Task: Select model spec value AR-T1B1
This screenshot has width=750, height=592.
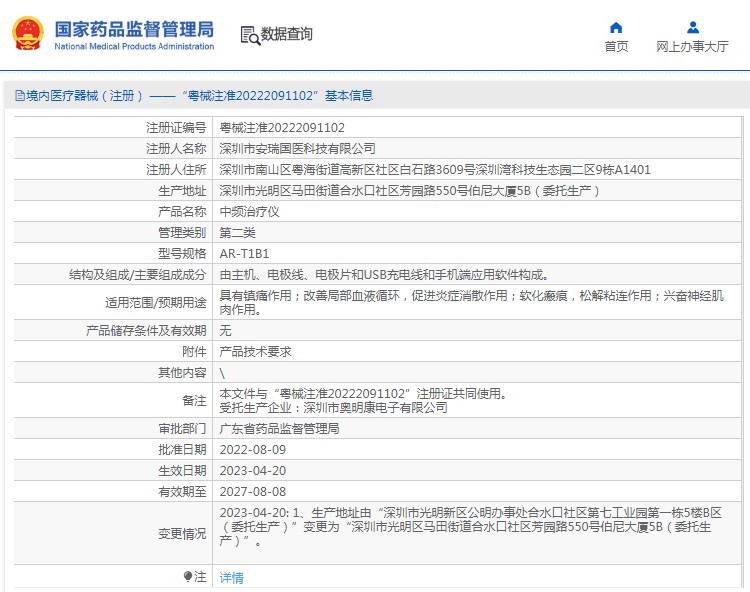Action: tap(244, 254)
